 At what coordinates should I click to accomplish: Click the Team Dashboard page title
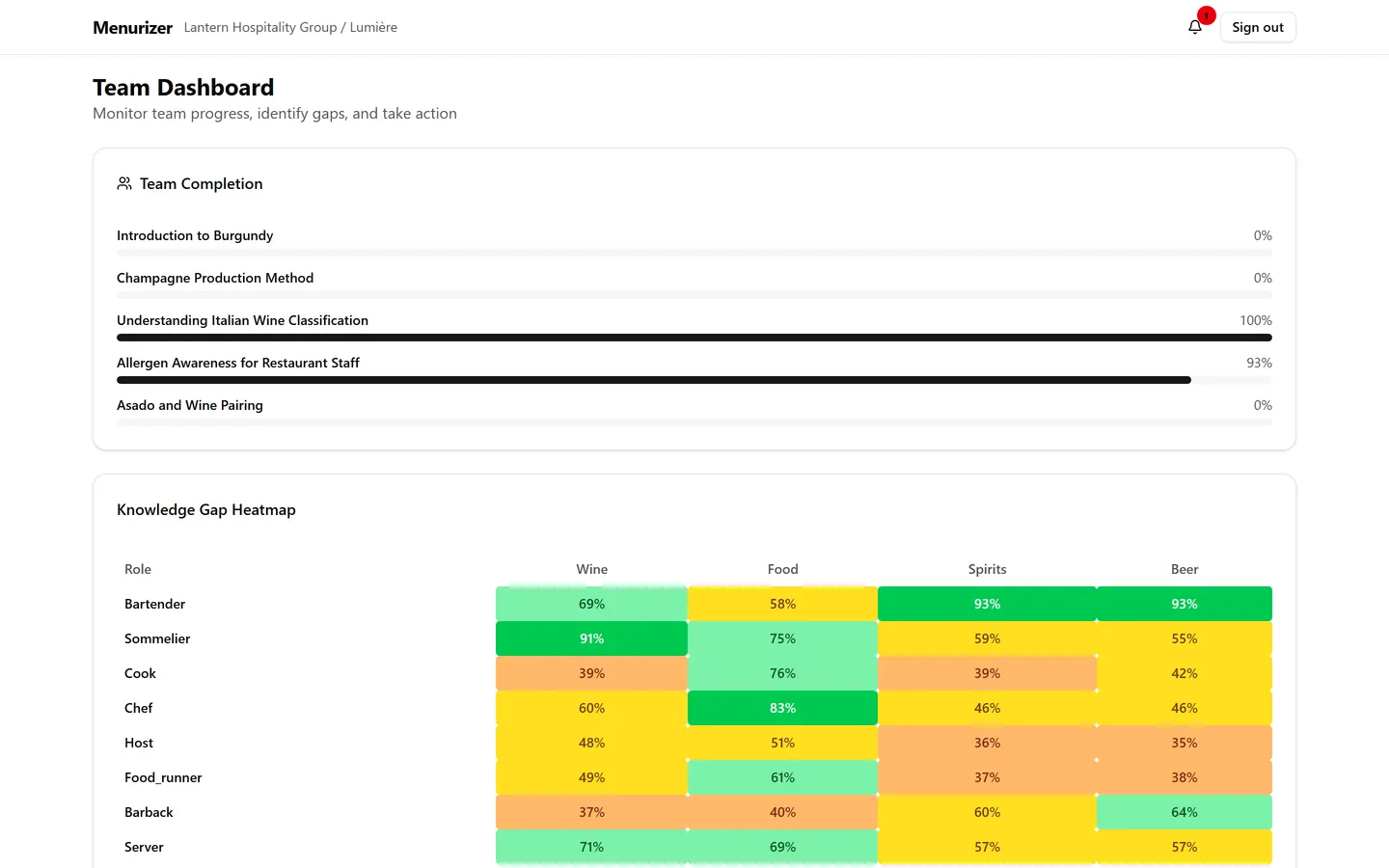point(183,88)
